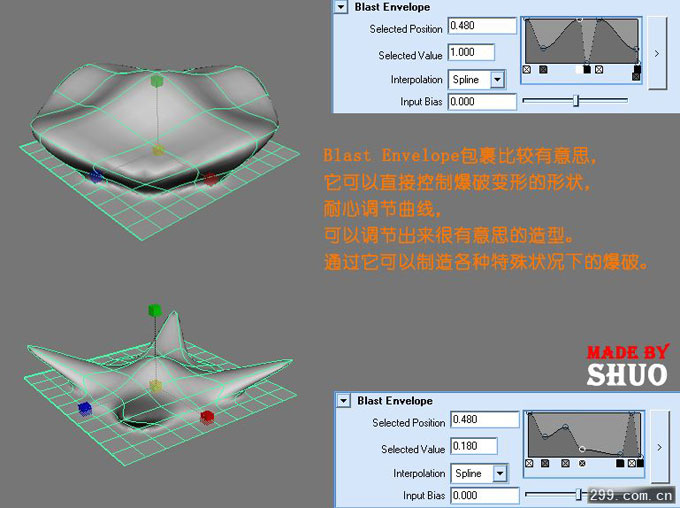Select red manipulator handle in upper viewport
The height and width of the screenshot is (508, 680).
pyautogui.click(x=210, y=179)
